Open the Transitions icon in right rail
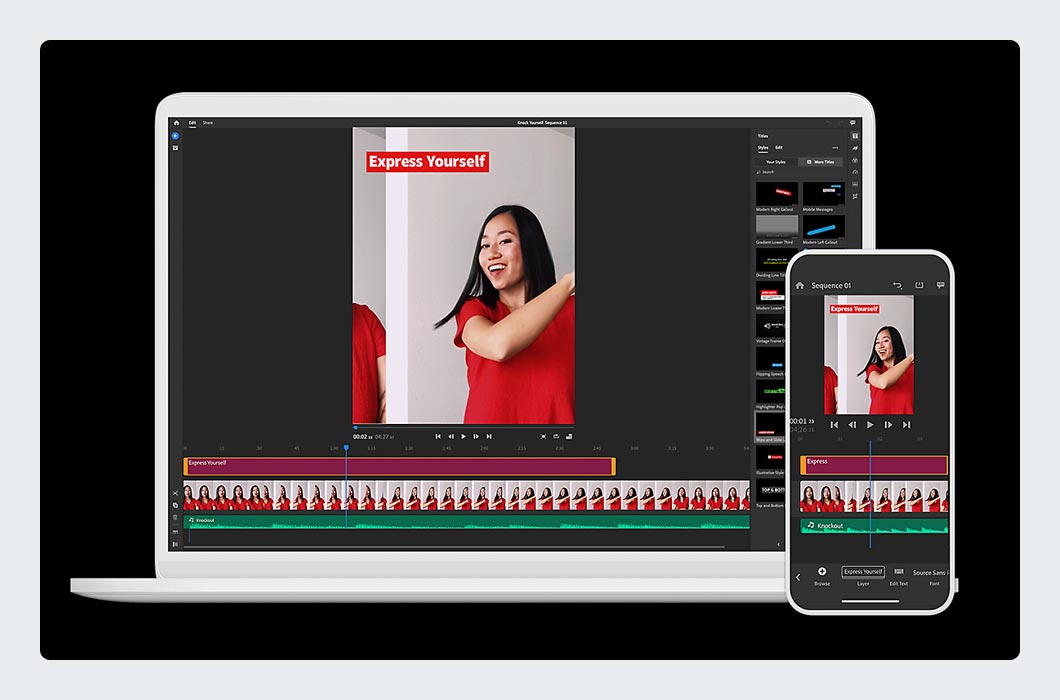 pos(855,148)
